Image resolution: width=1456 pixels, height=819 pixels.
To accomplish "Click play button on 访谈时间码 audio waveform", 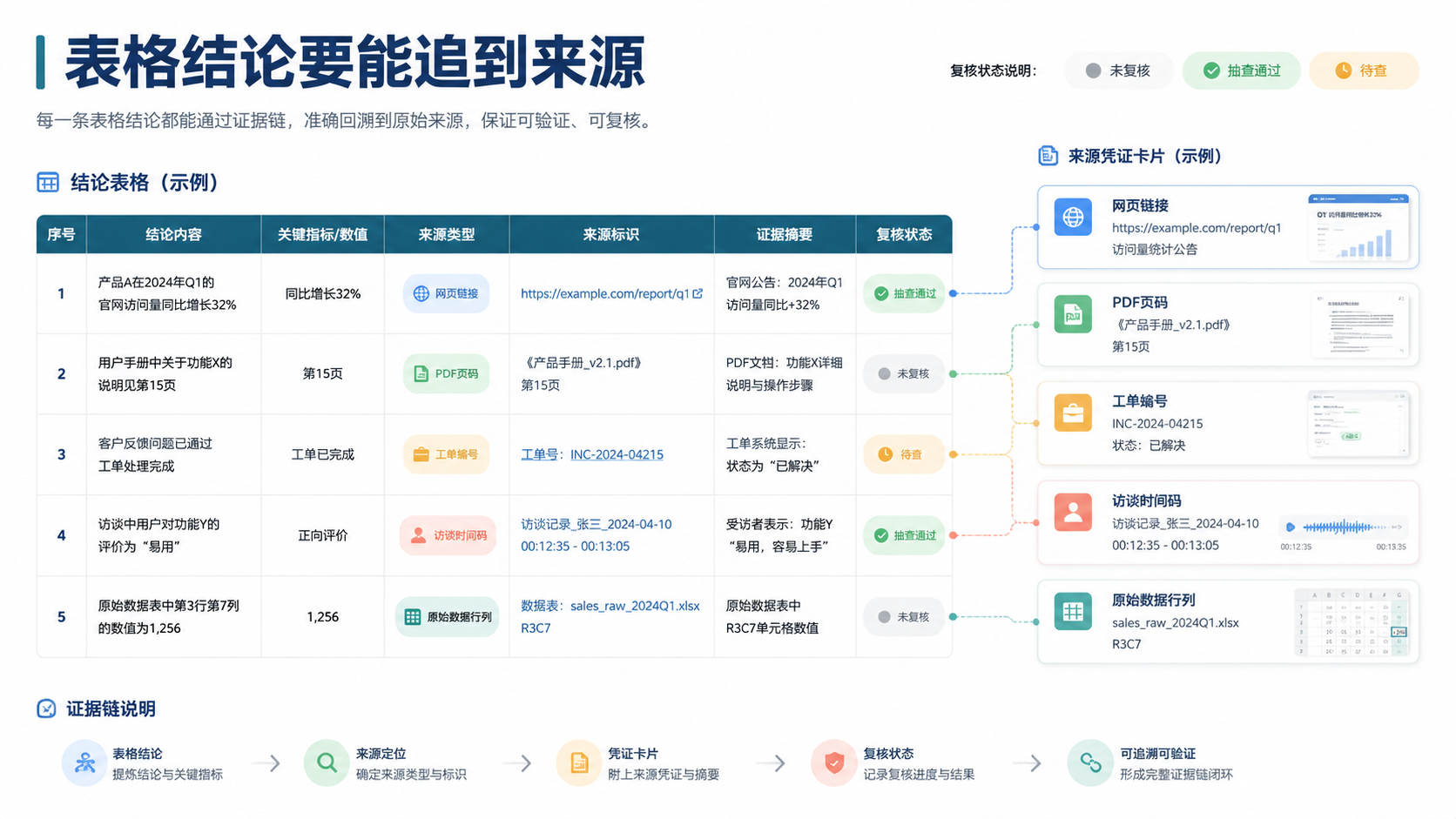I will click(x=1291, y=527).
